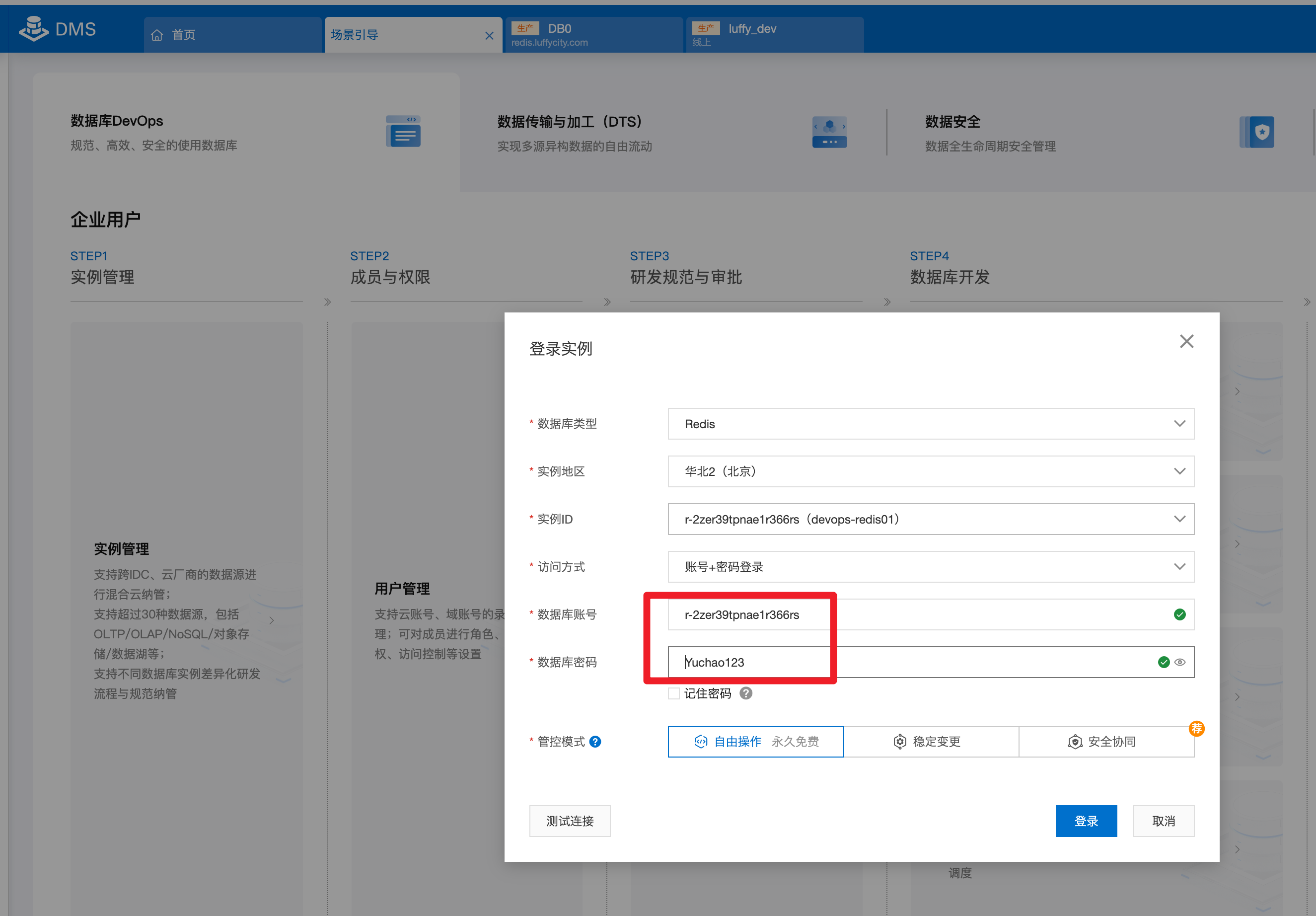The image size is (1316, 916).
Task: Open the 数据库类型 Redis dropdown
Action: point(930,424)
